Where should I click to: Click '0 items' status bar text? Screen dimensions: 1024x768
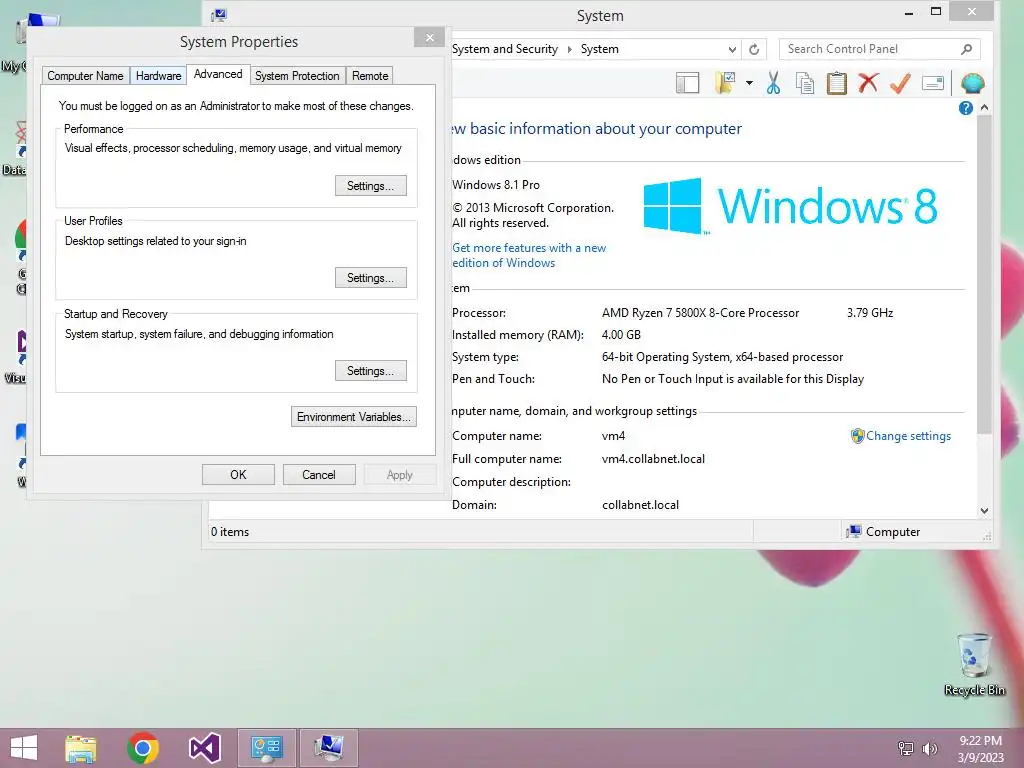230,532
